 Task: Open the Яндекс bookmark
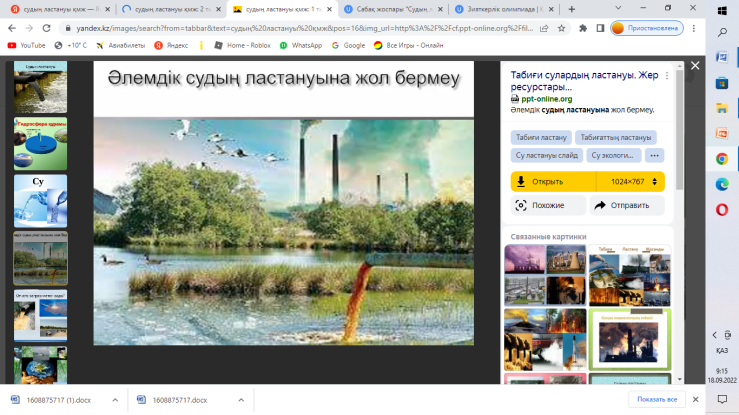coord(171,45)
